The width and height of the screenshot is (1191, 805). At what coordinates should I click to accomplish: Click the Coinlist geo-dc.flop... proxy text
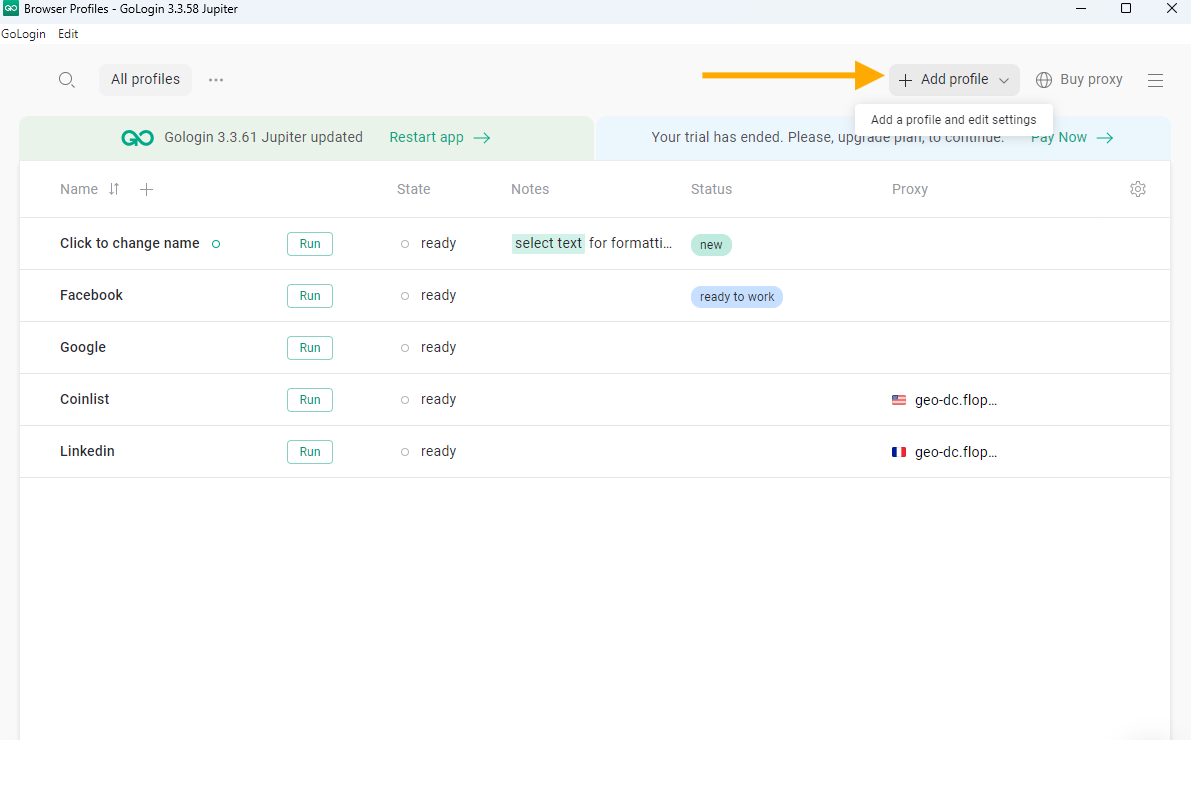coord(956,400)
